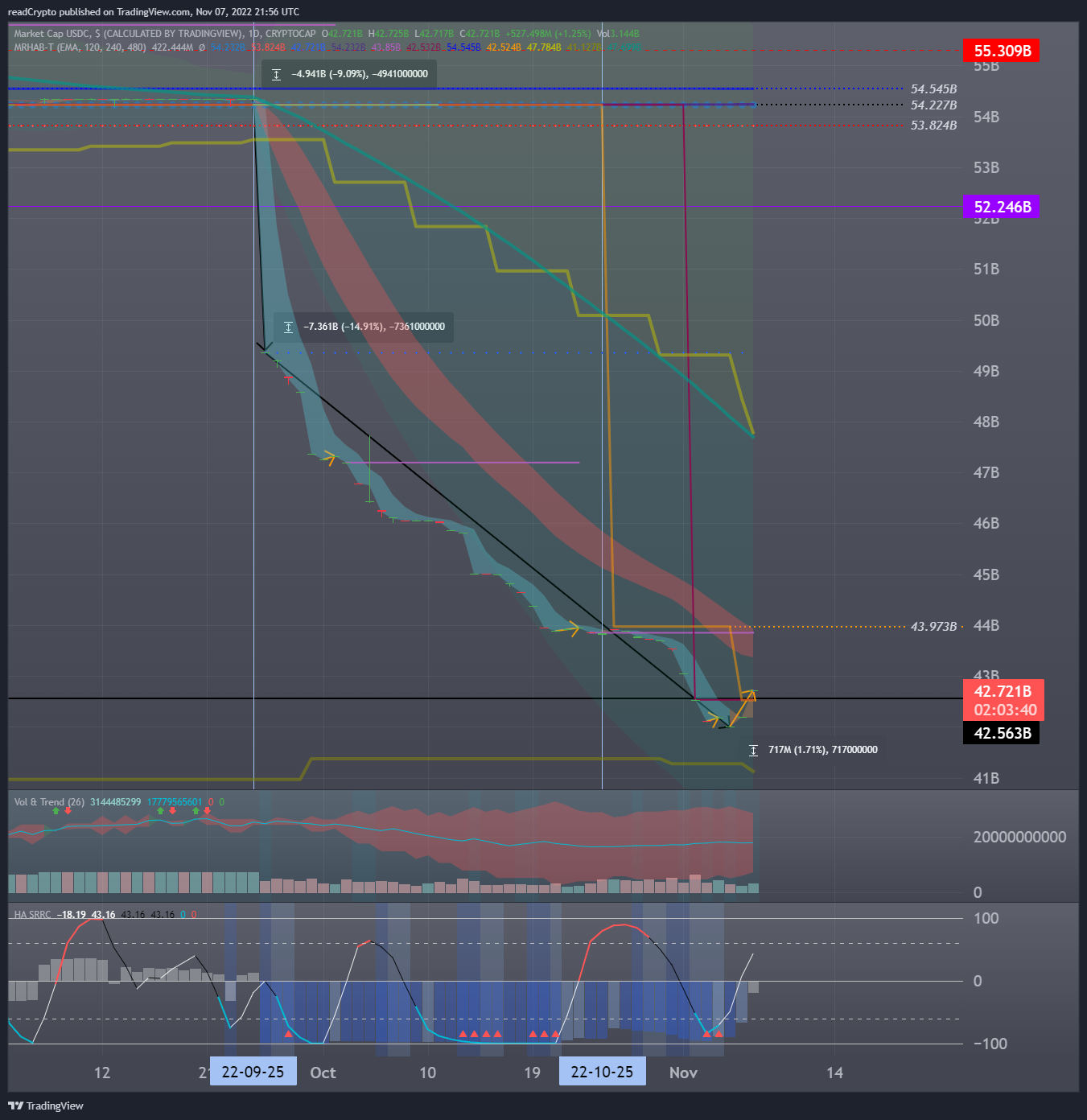The height and width of the screenshot is (1120, 1087).
Task: Select the 54.227B level label
Action: tap(933, 105)
